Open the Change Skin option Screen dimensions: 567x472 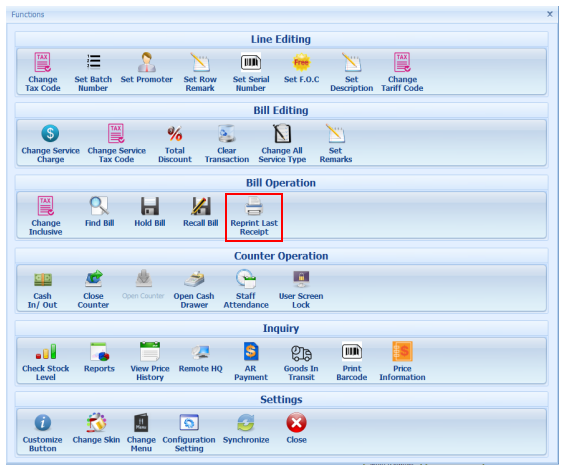[x=96, y=423]
